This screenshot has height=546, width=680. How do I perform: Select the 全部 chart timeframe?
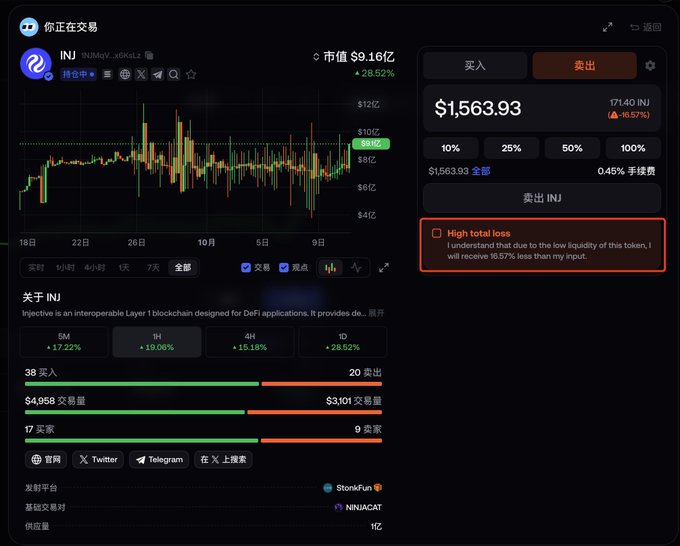183,268
